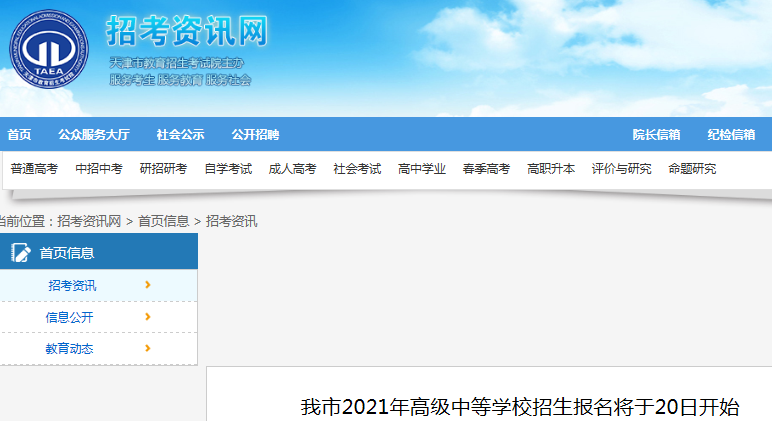Open the 首页 main menu item
This screenshot has width=772, height=421.
(x=19, y=135)
